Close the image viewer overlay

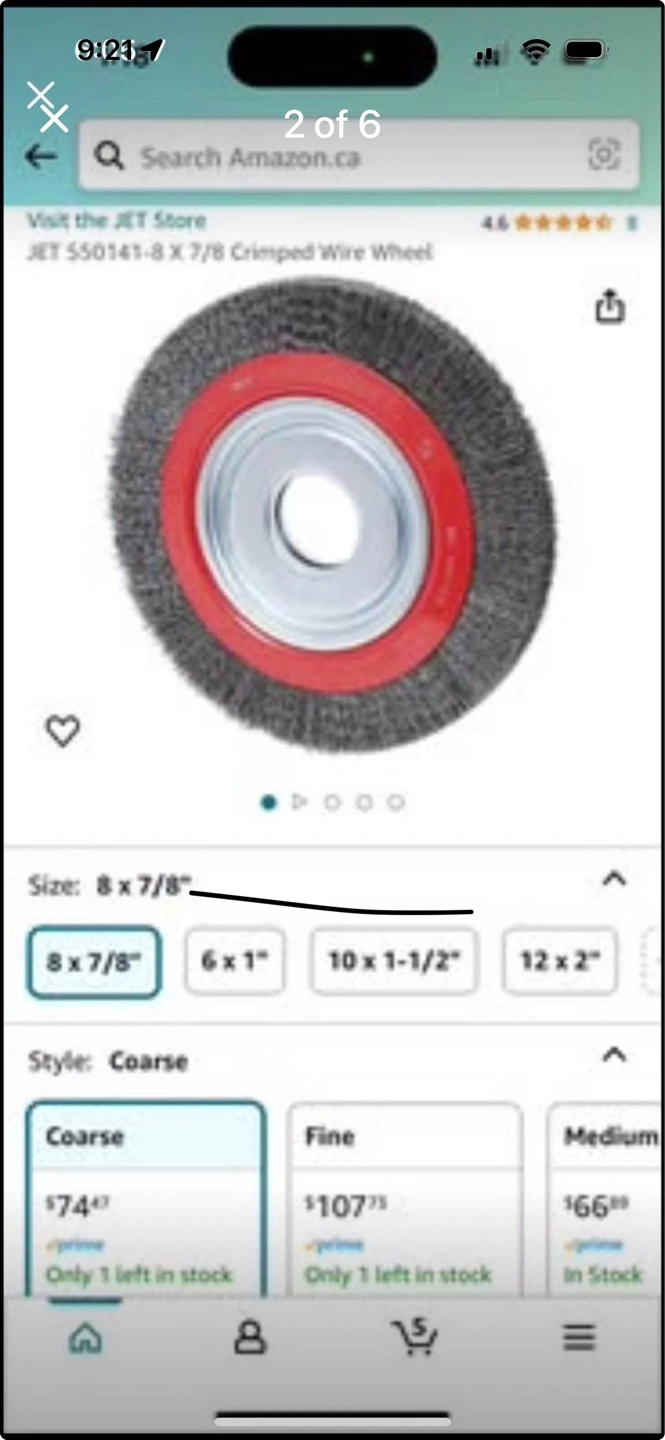click(x=47, y=107)
